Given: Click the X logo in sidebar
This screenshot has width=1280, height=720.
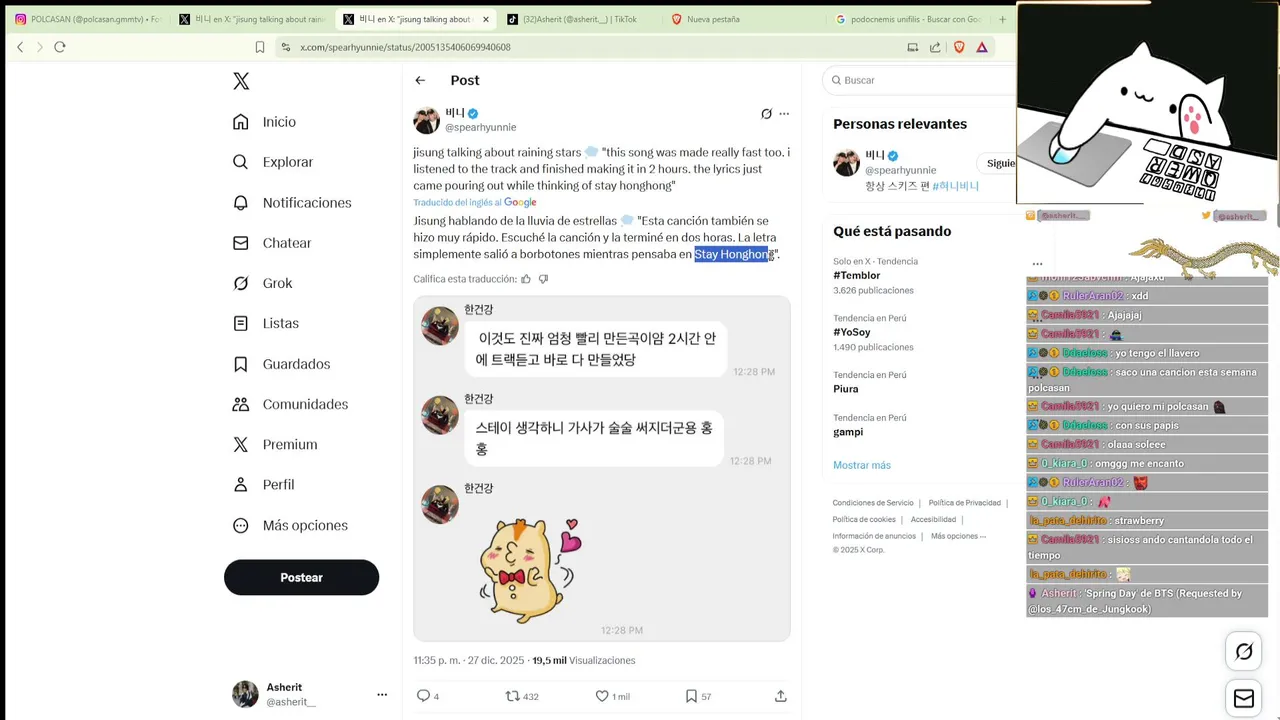Looking at the screenshot, I should 241,81.
